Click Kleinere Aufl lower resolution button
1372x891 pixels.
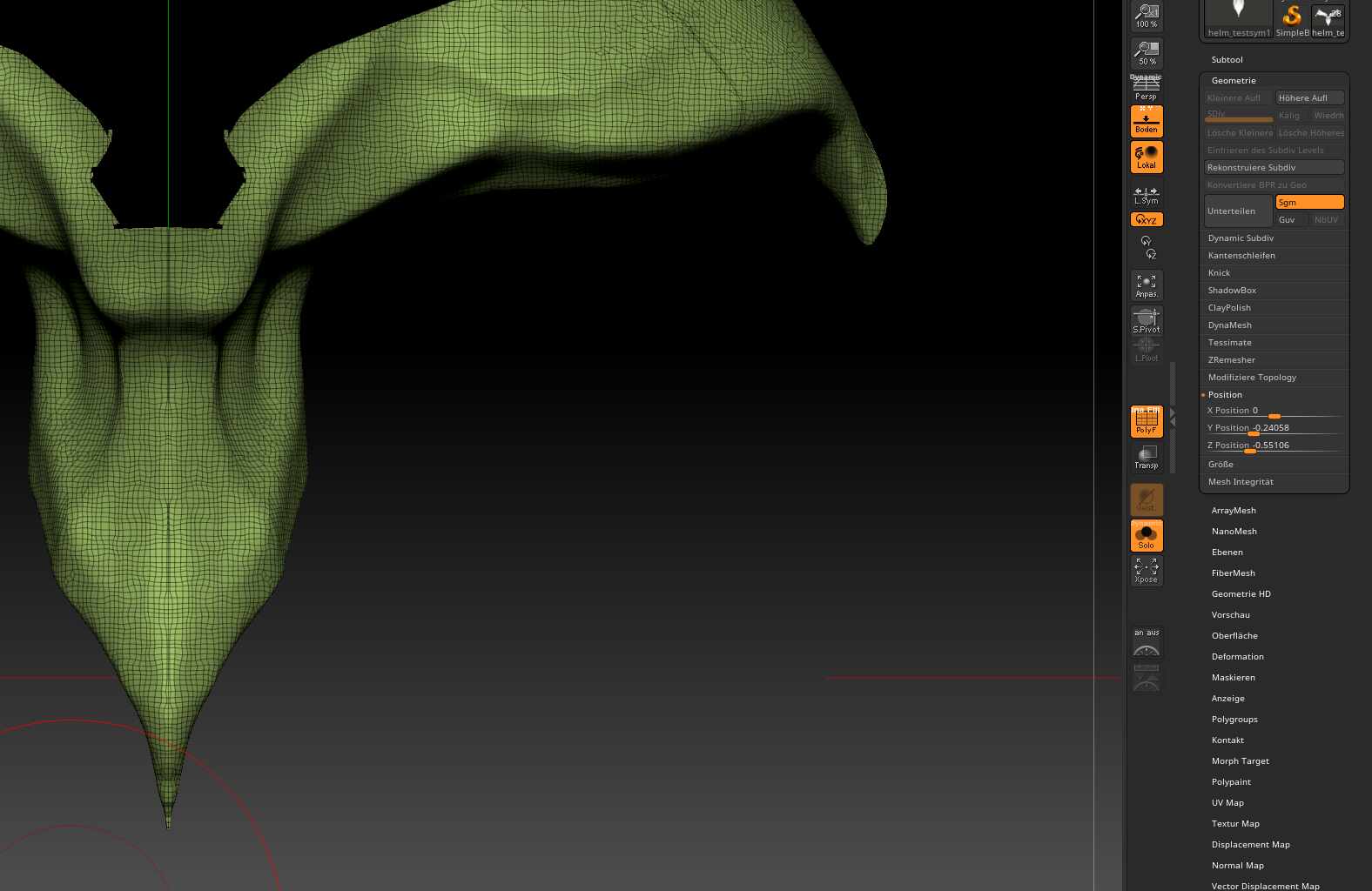coord(1239,98)
